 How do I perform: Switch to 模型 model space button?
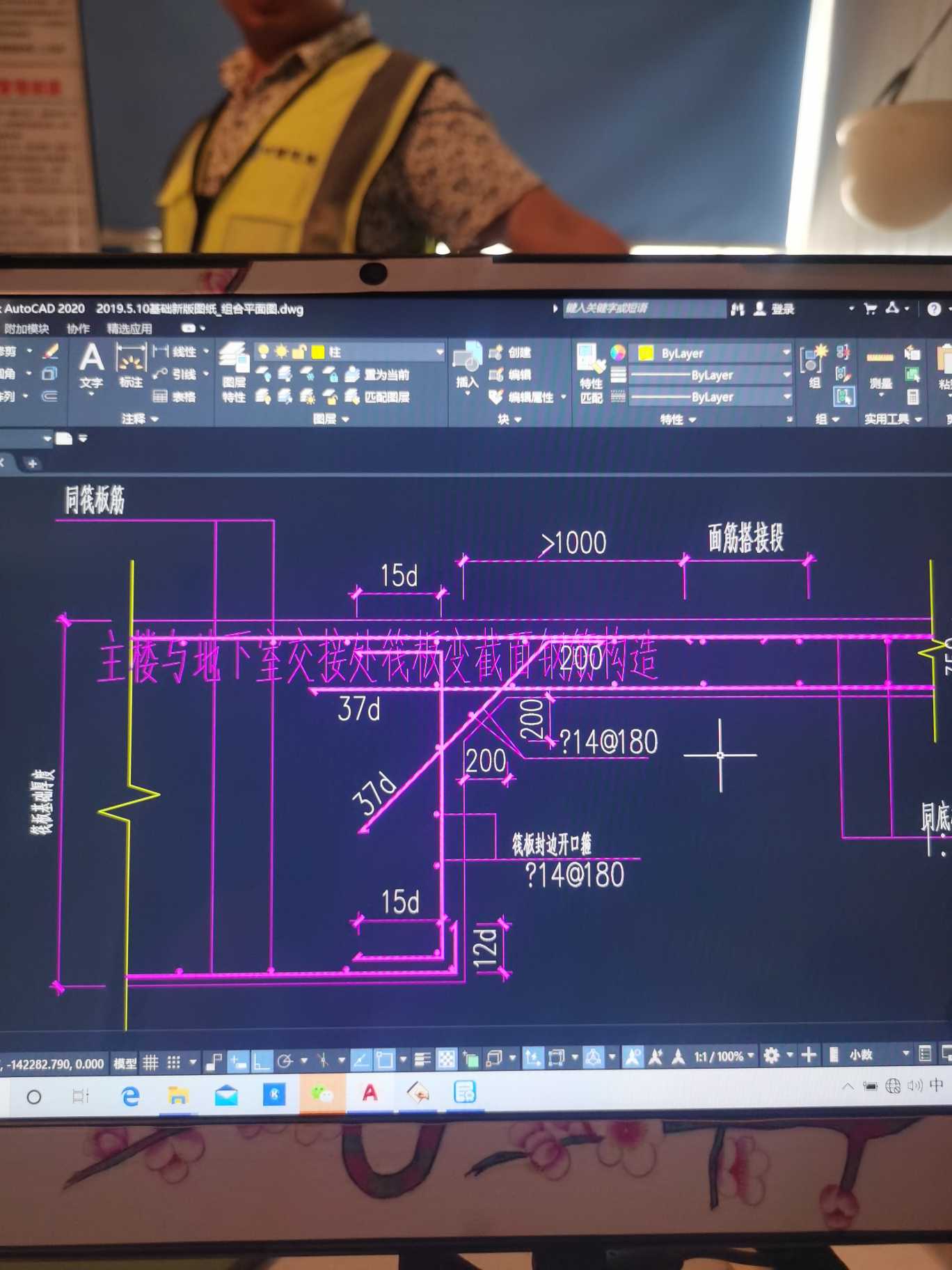tap(125, 1063)
